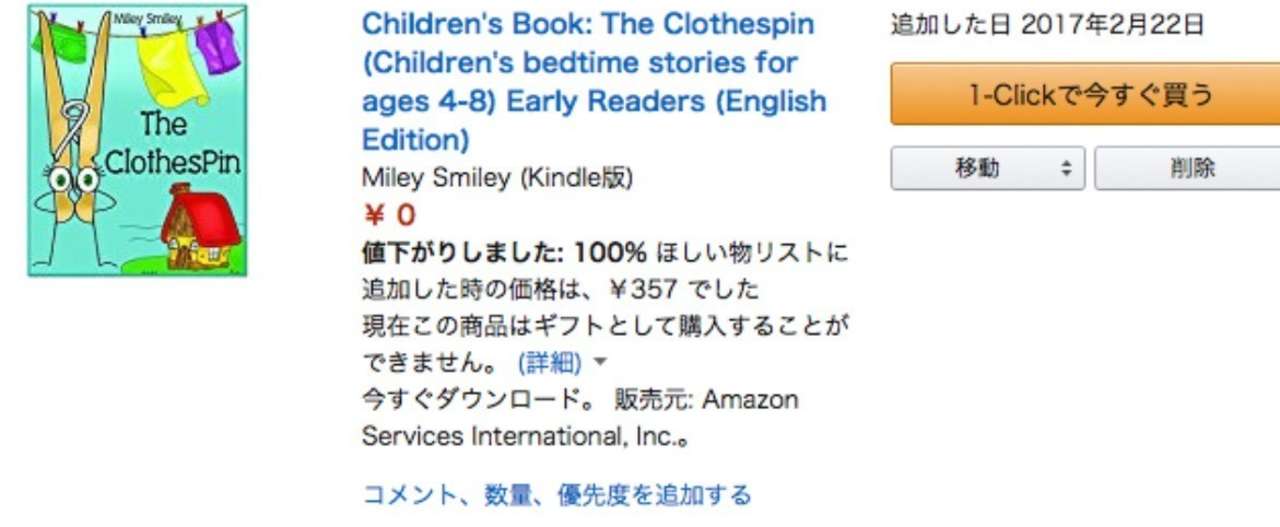Open the コメント、数量、優先度を追加する link

pos(556,494)
